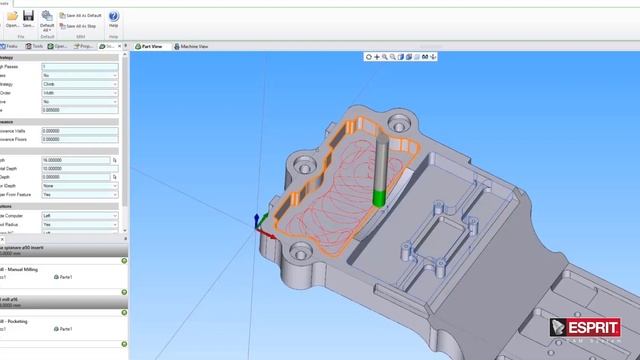
Task: Click pick icon beside 0.000000 depth field
Action: (115, 177)
